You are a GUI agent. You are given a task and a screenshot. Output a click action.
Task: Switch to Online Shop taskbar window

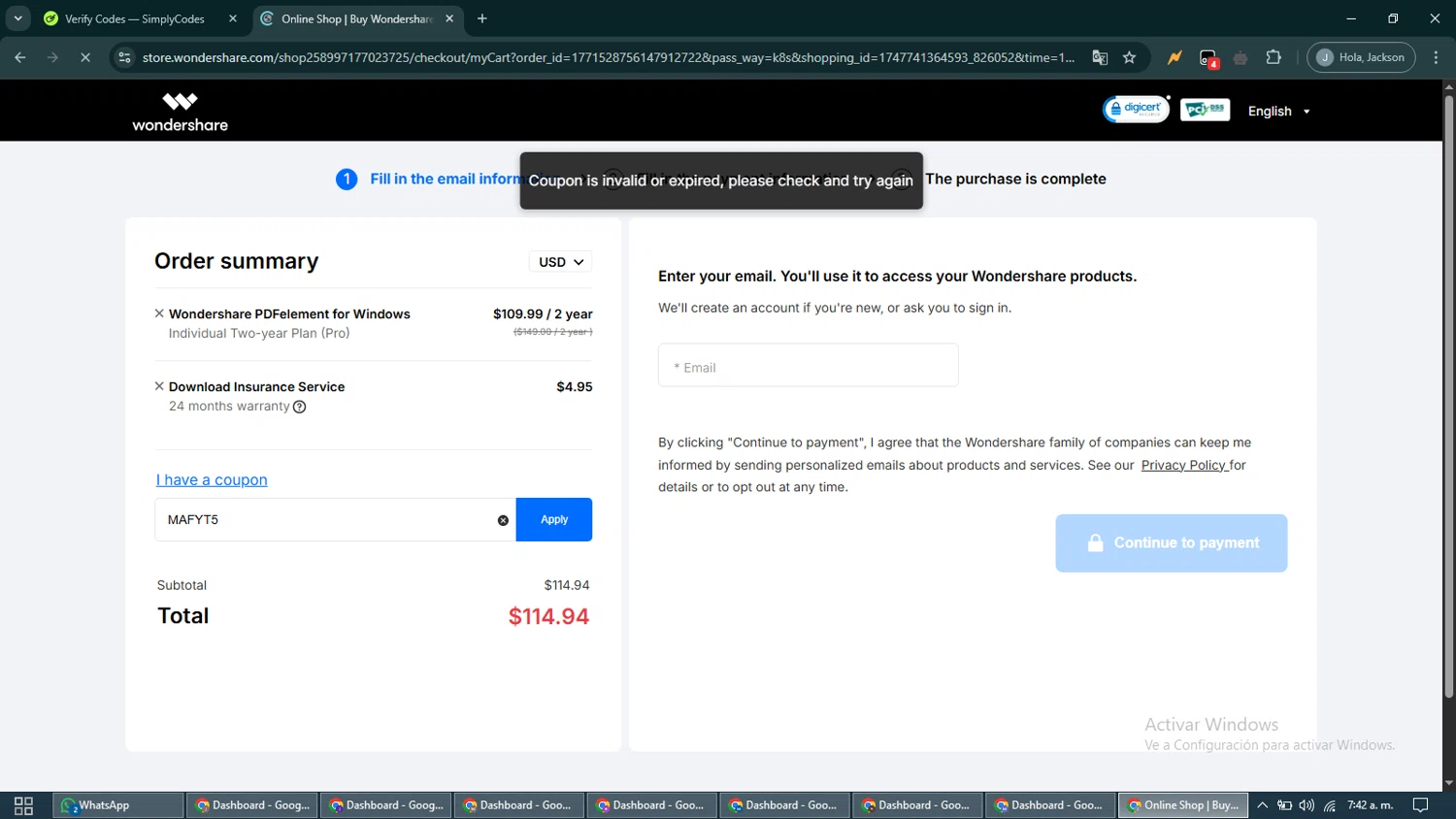coord(1183,805)
